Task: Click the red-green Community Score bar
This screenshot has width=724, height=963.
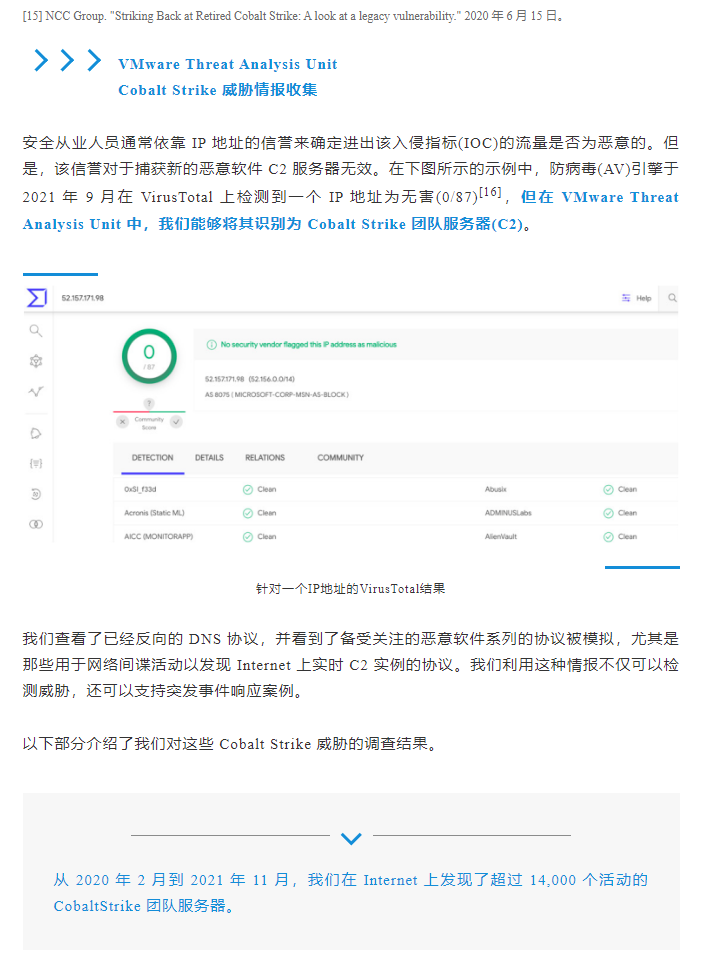Action: tap(149, 411)
